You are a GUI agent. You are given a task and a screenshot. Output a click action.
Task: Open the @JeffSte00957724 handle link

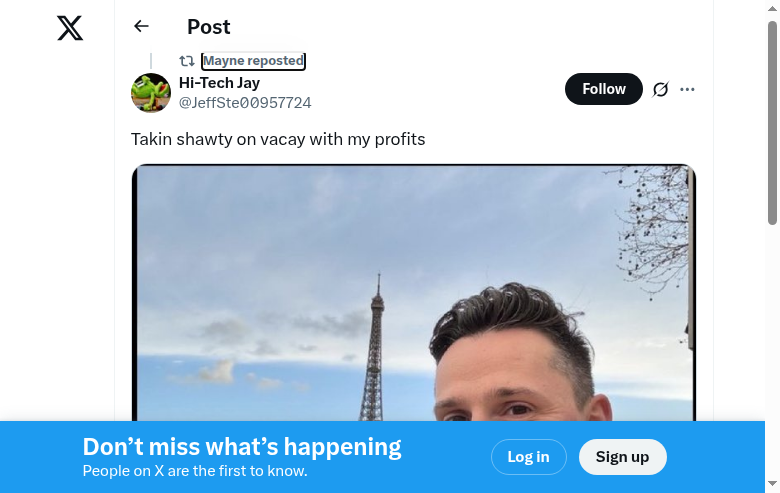coord(245,103)
